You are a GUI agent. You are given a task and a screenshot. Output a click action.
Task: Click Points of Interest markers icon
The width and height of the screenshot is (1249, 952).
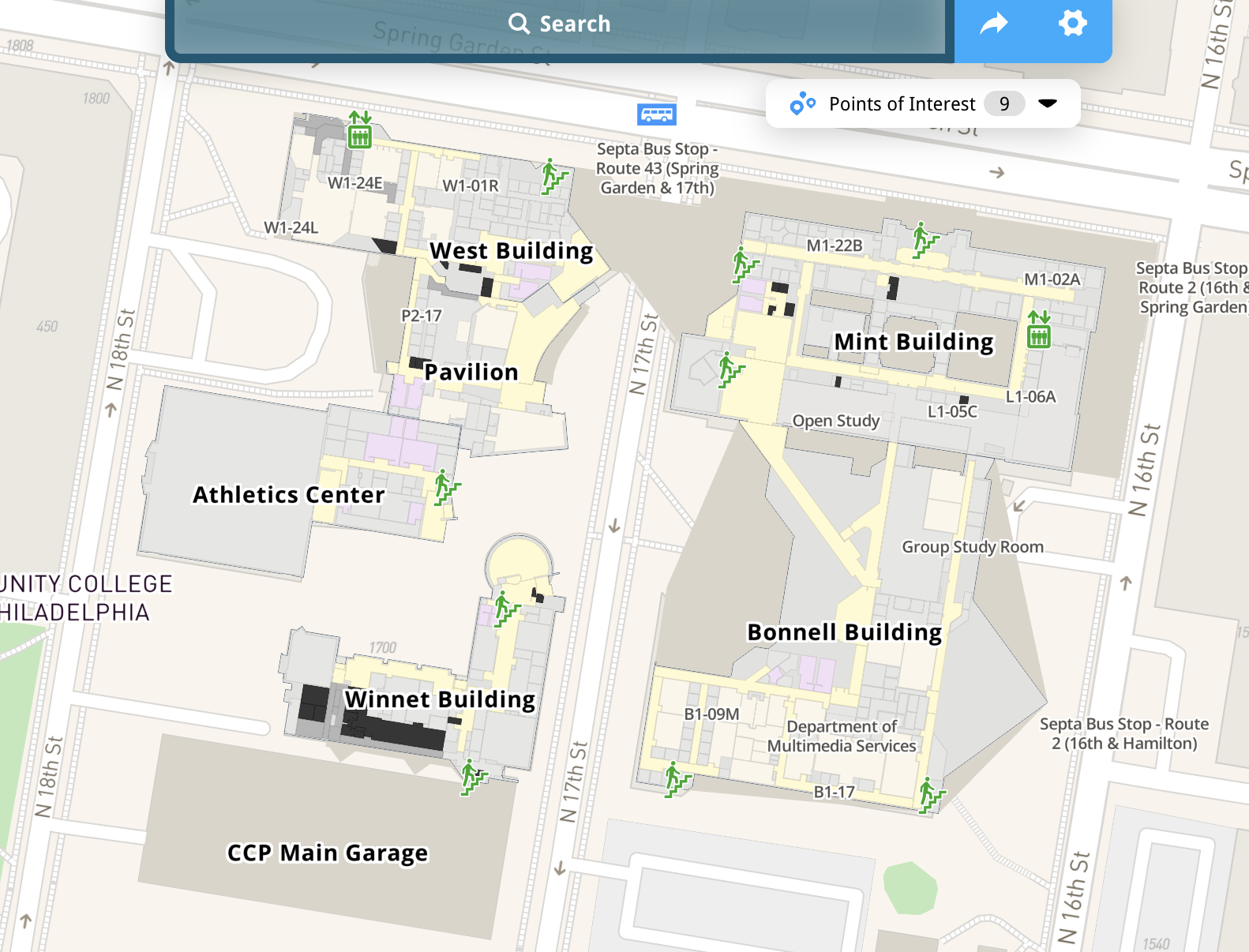click(x=802, y=103)
